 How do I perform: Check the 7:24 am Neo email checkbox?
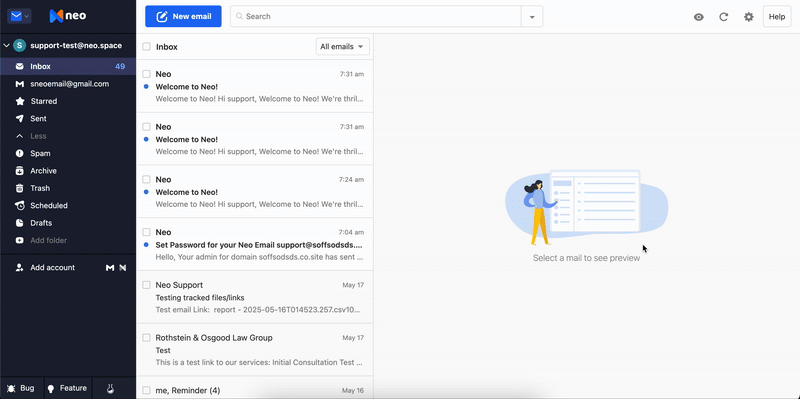tap(146, 180)
